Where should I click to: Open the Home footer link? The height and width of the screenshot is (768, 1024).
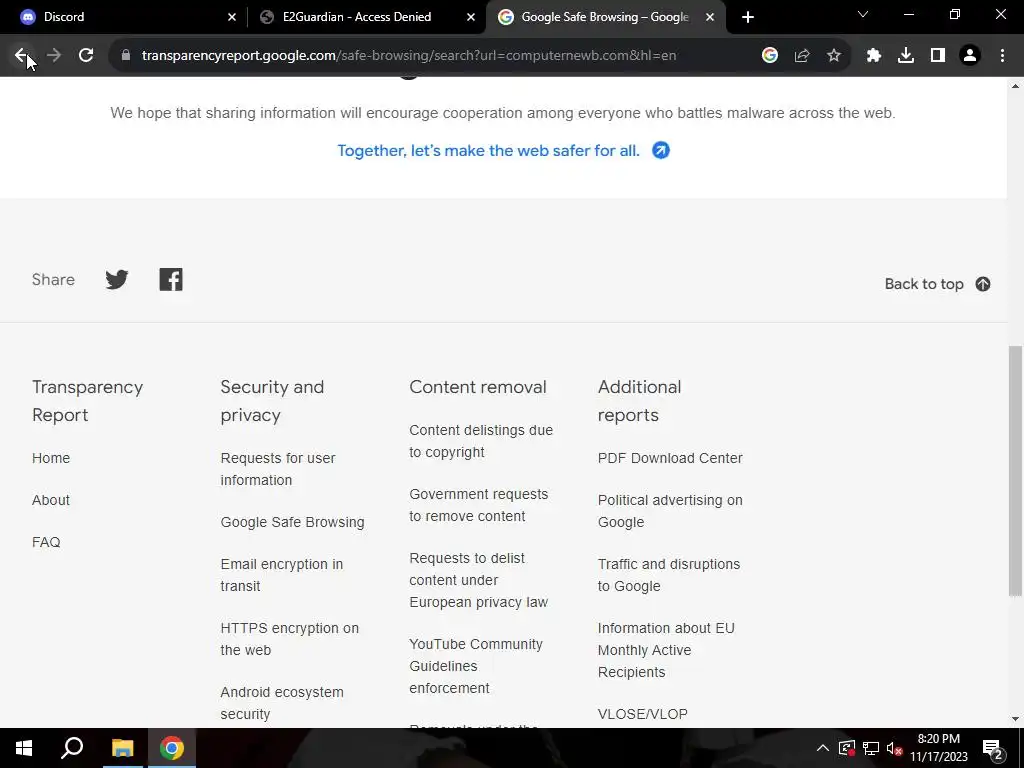tap(51, 458)
